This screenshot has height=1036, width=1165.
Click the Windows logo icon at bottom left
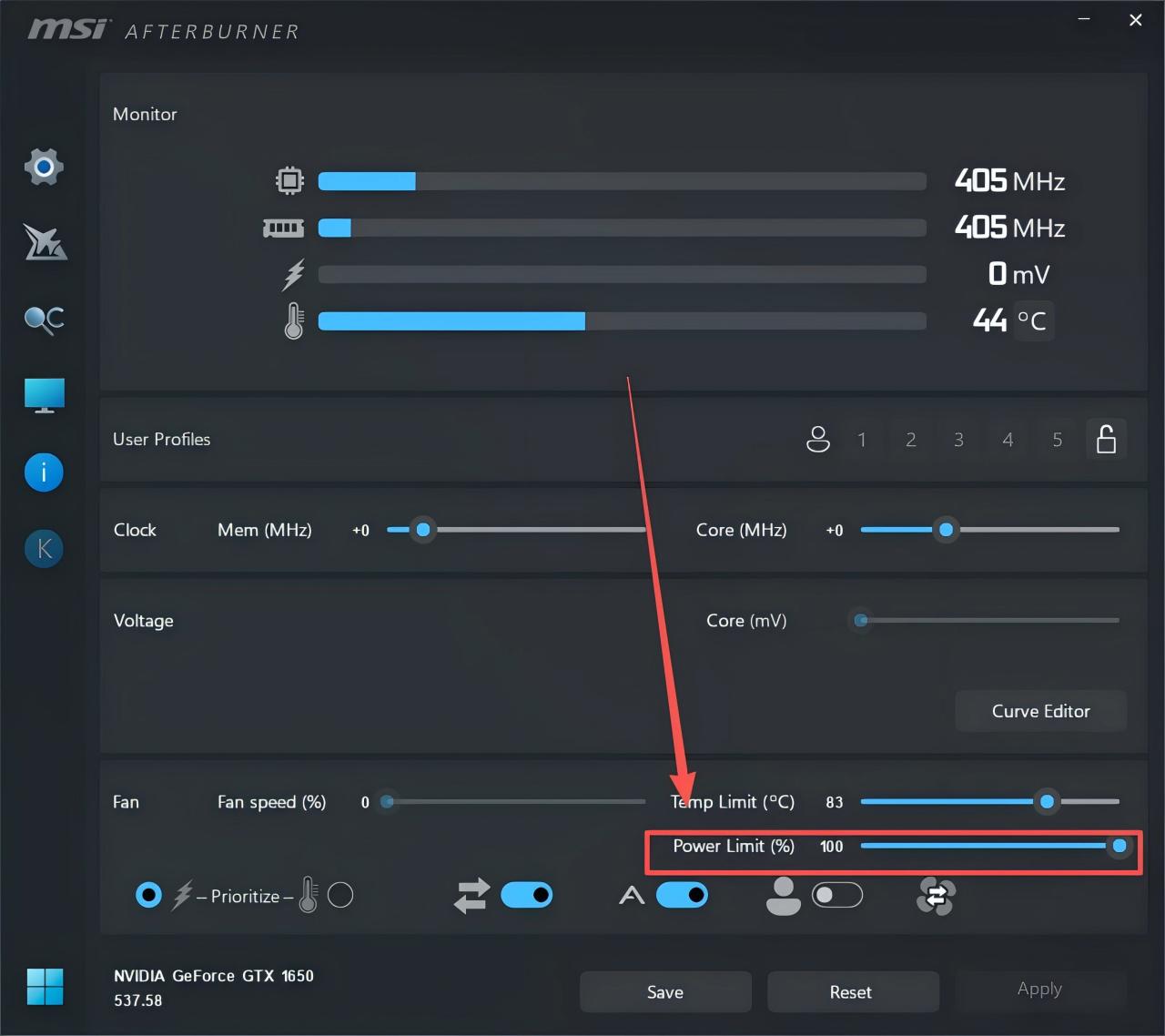coord(45,987)
